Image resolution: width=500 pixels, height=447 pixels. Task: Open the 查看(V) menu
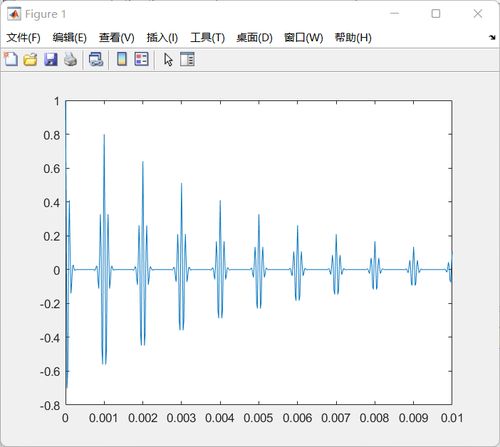pos(117,38)
